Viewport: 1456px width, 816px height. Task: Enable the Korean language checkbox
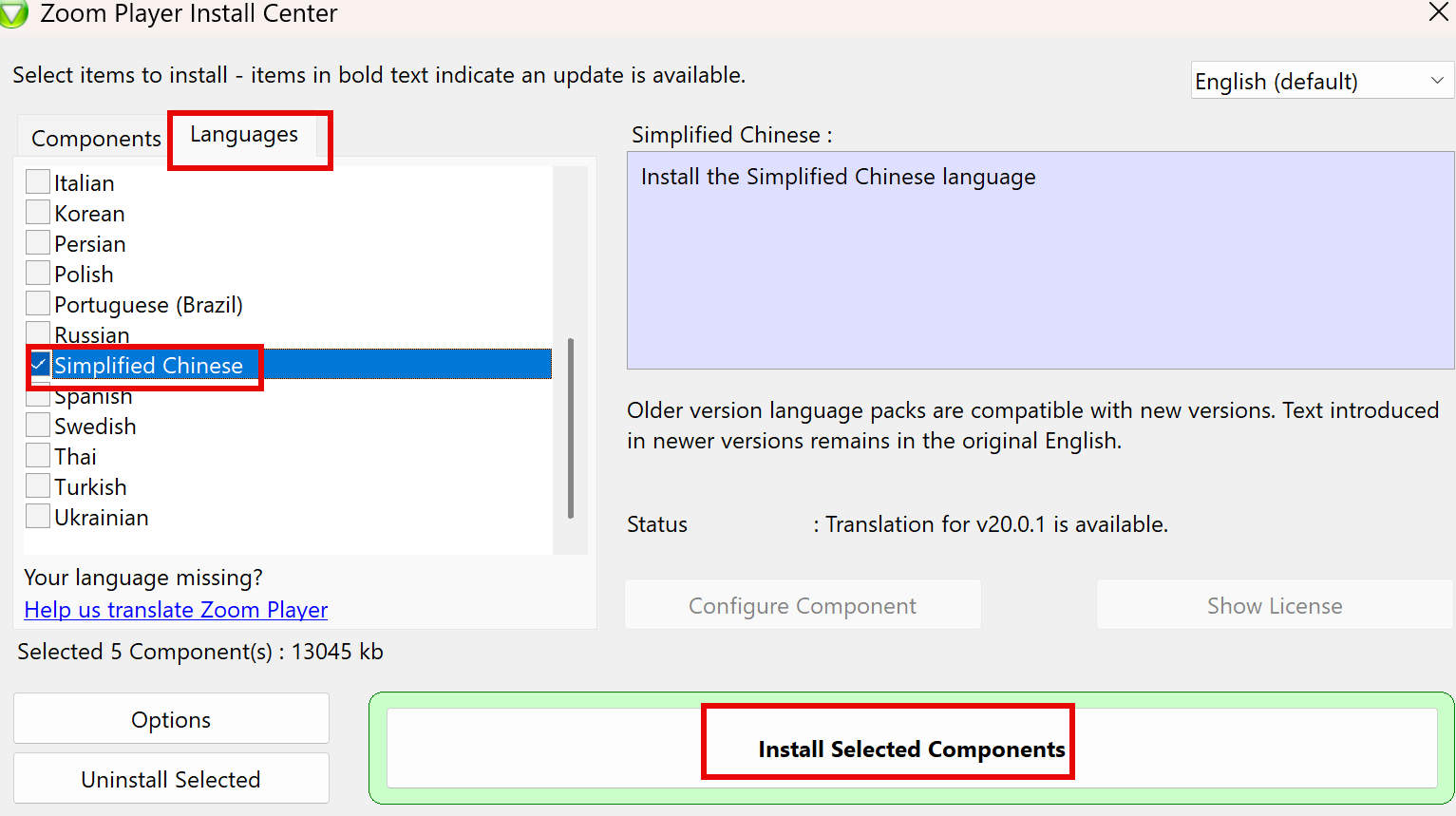point(38,213)
